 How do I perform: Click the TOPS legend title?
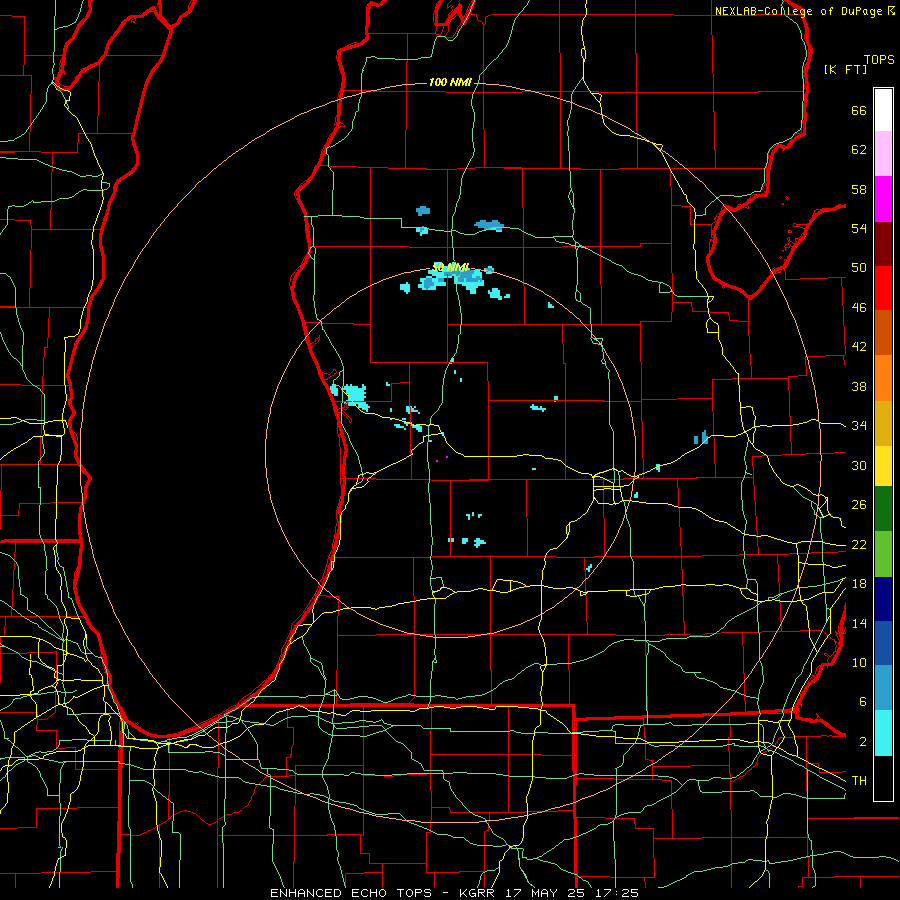point(879,60)
